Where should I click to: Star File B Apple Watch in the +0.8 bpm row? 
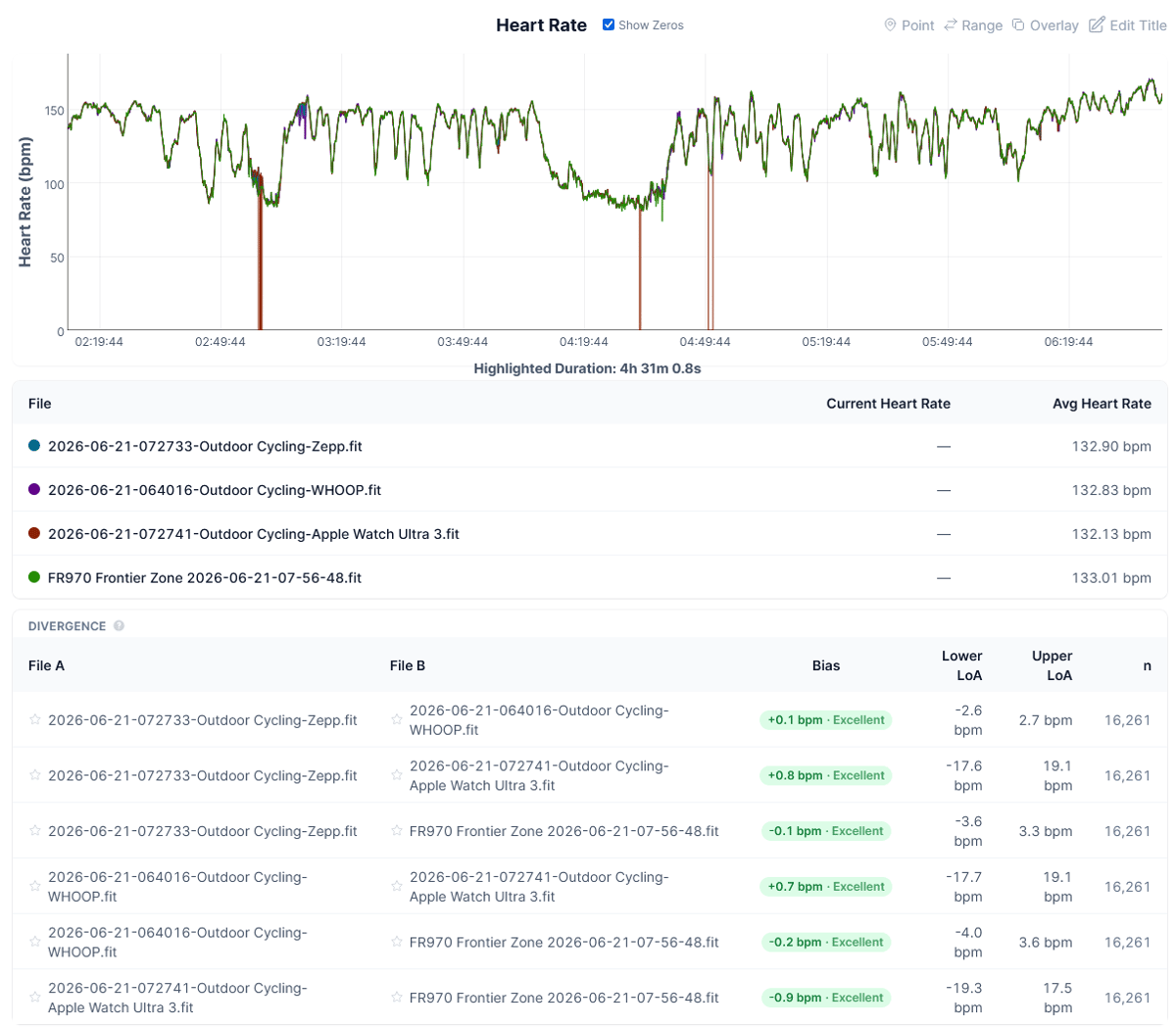tap(397, 775)
